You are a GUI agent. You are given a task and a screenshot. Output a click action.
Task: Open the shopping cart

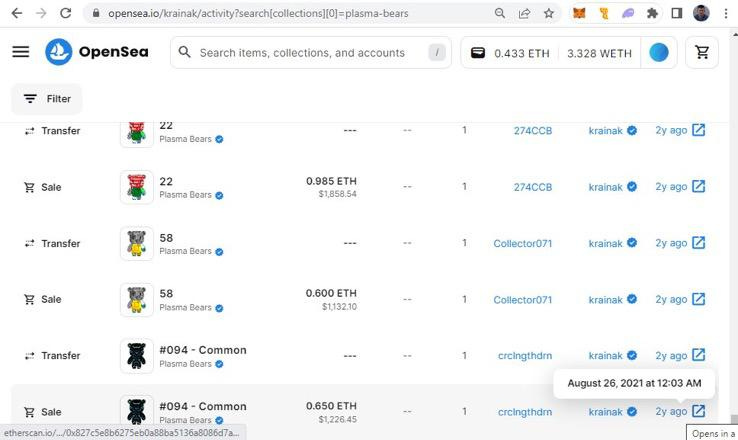[702, 52]
